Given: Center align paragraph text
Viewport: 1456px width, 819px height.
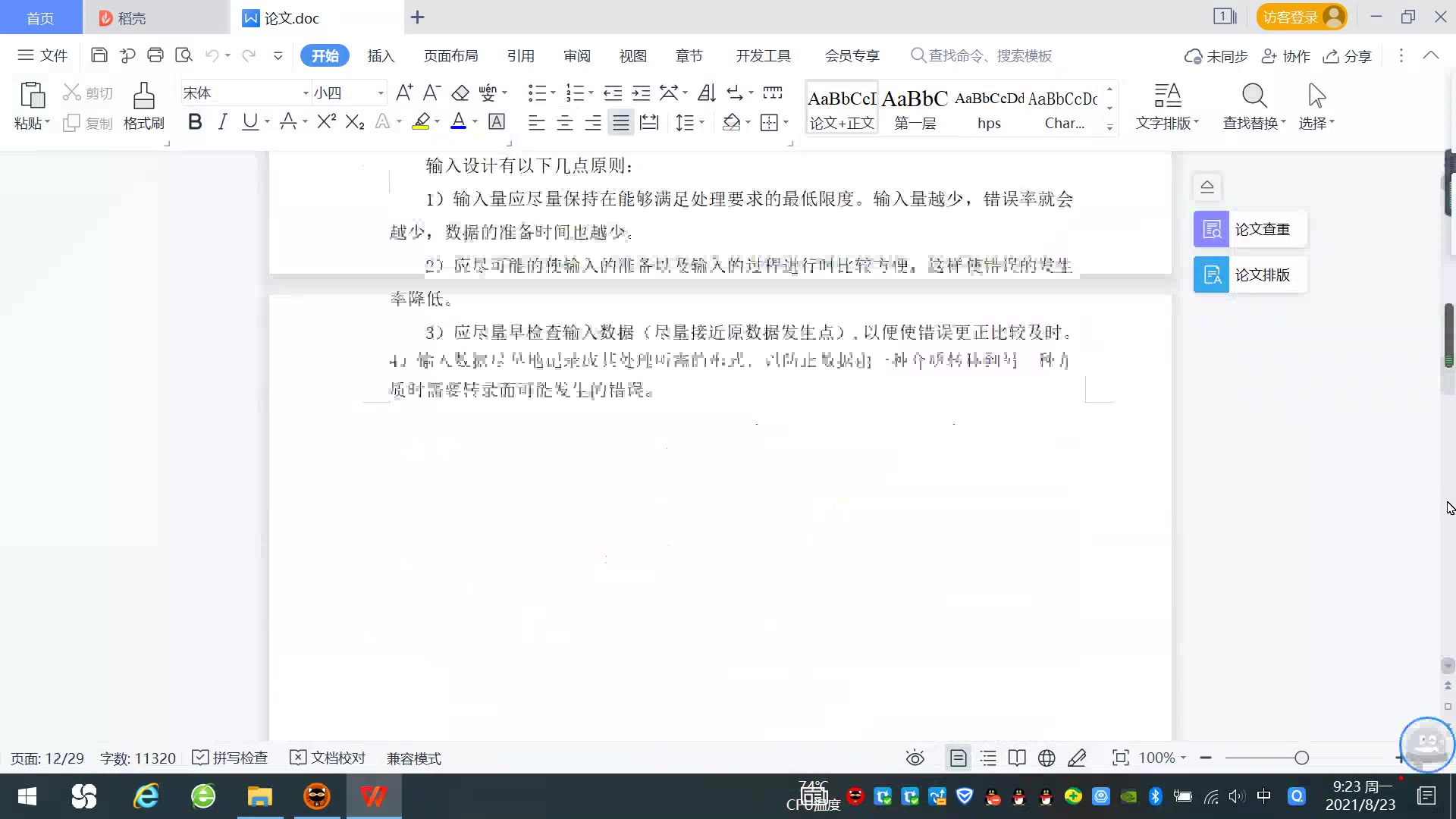Looking at the screenshot, I should (x=565, y=123).
